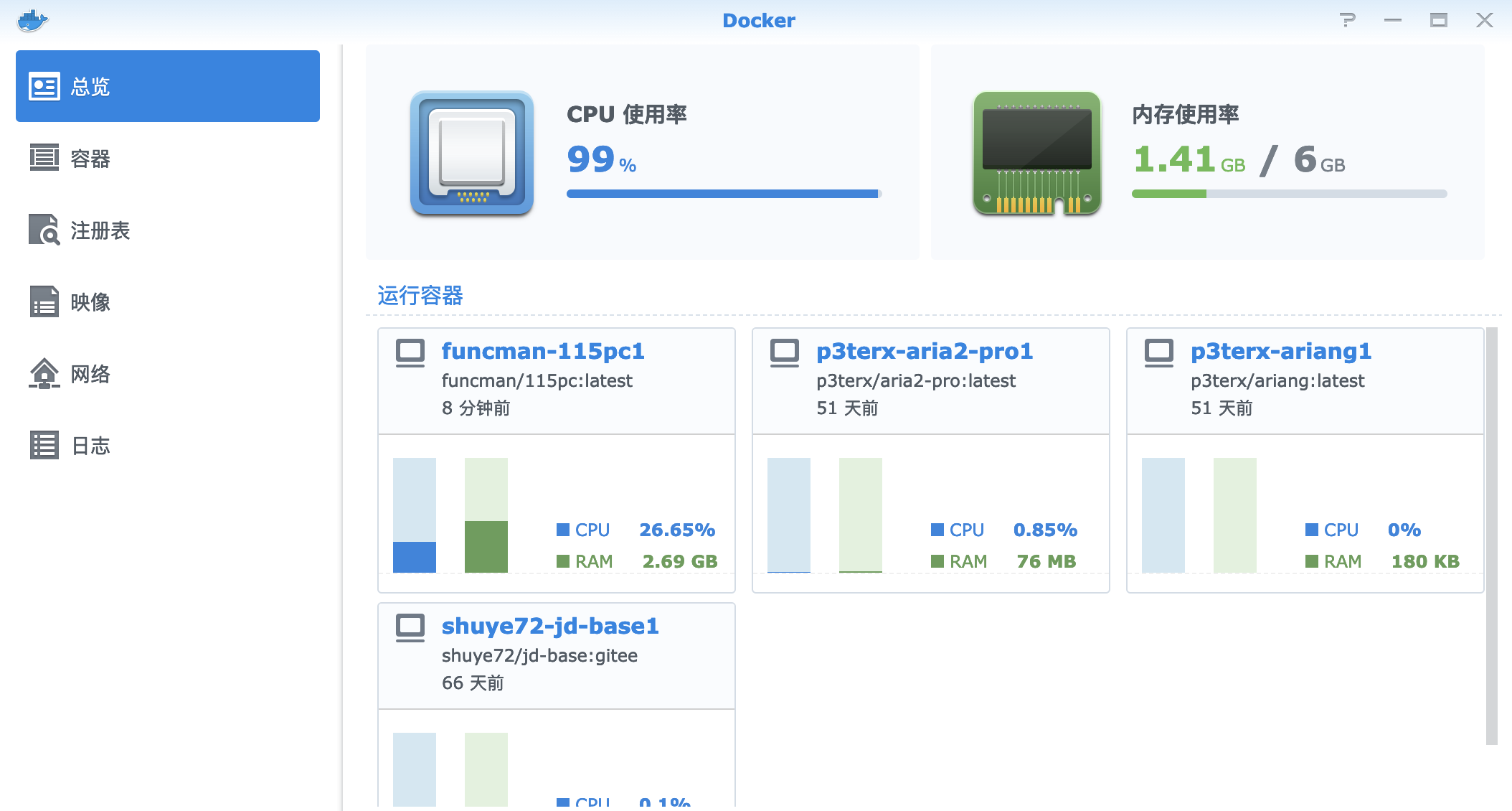
Task: Click the 26.65% CPU value
Action: pyautogui.click(x=677, y=530)
